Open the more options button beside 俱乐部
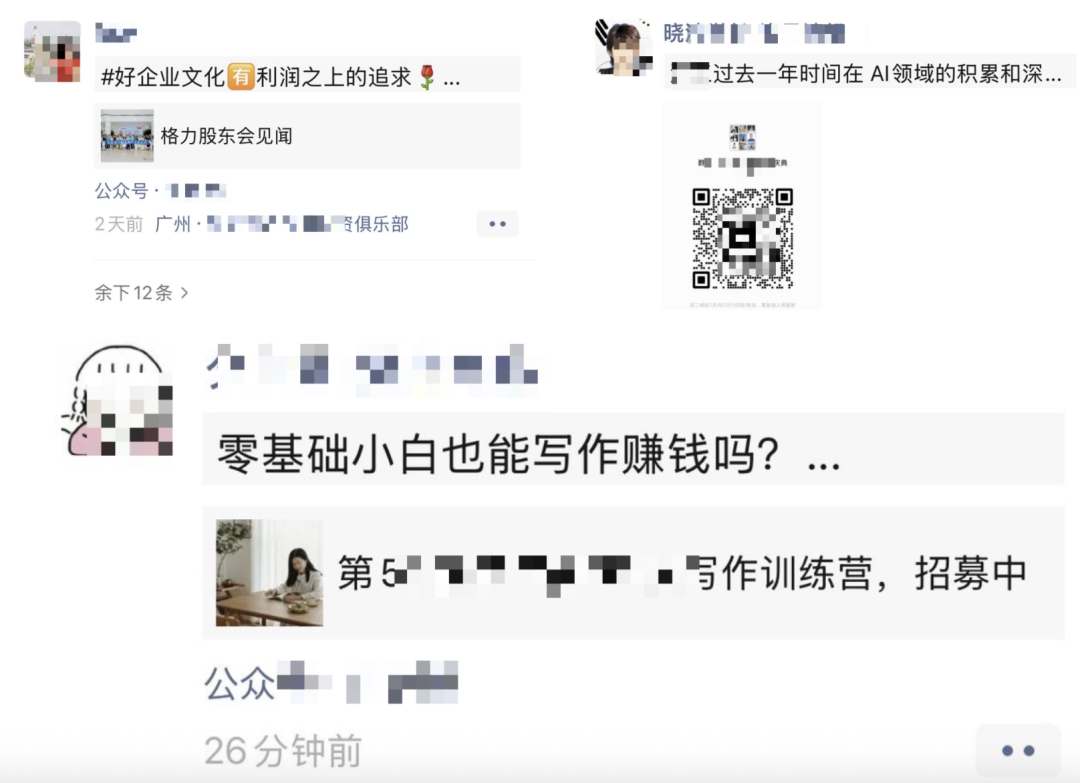 click(x=497, y=224)
